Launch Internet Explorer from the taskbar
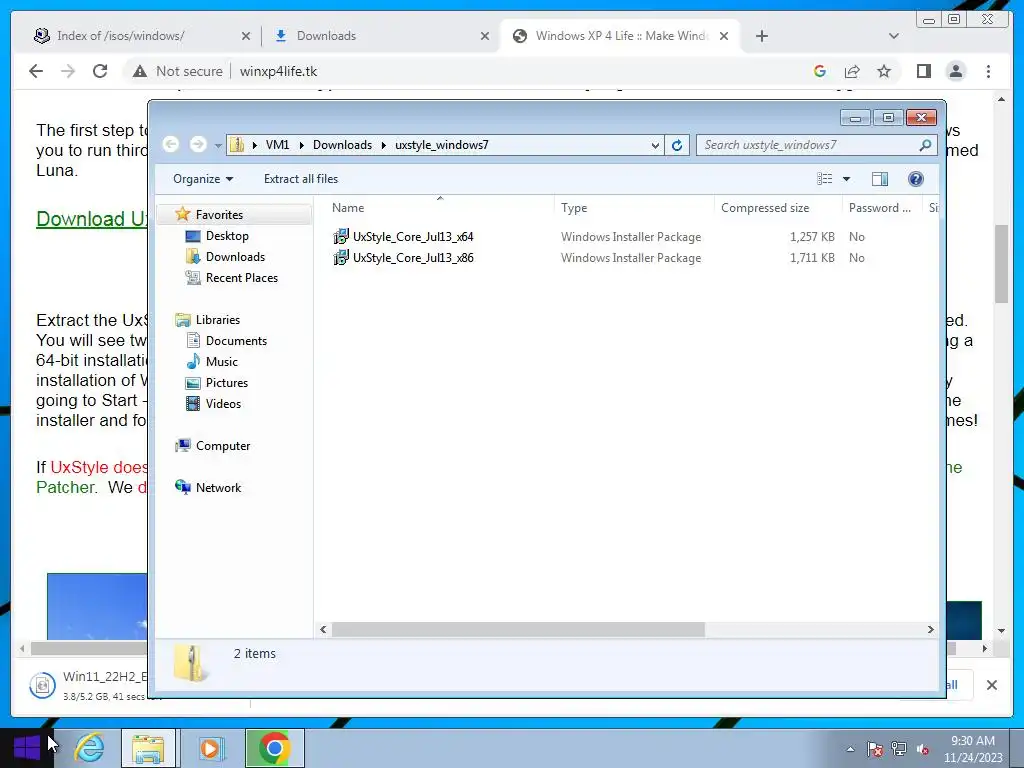The width and height of the screenshot is (1024, 768). (89, 748)
